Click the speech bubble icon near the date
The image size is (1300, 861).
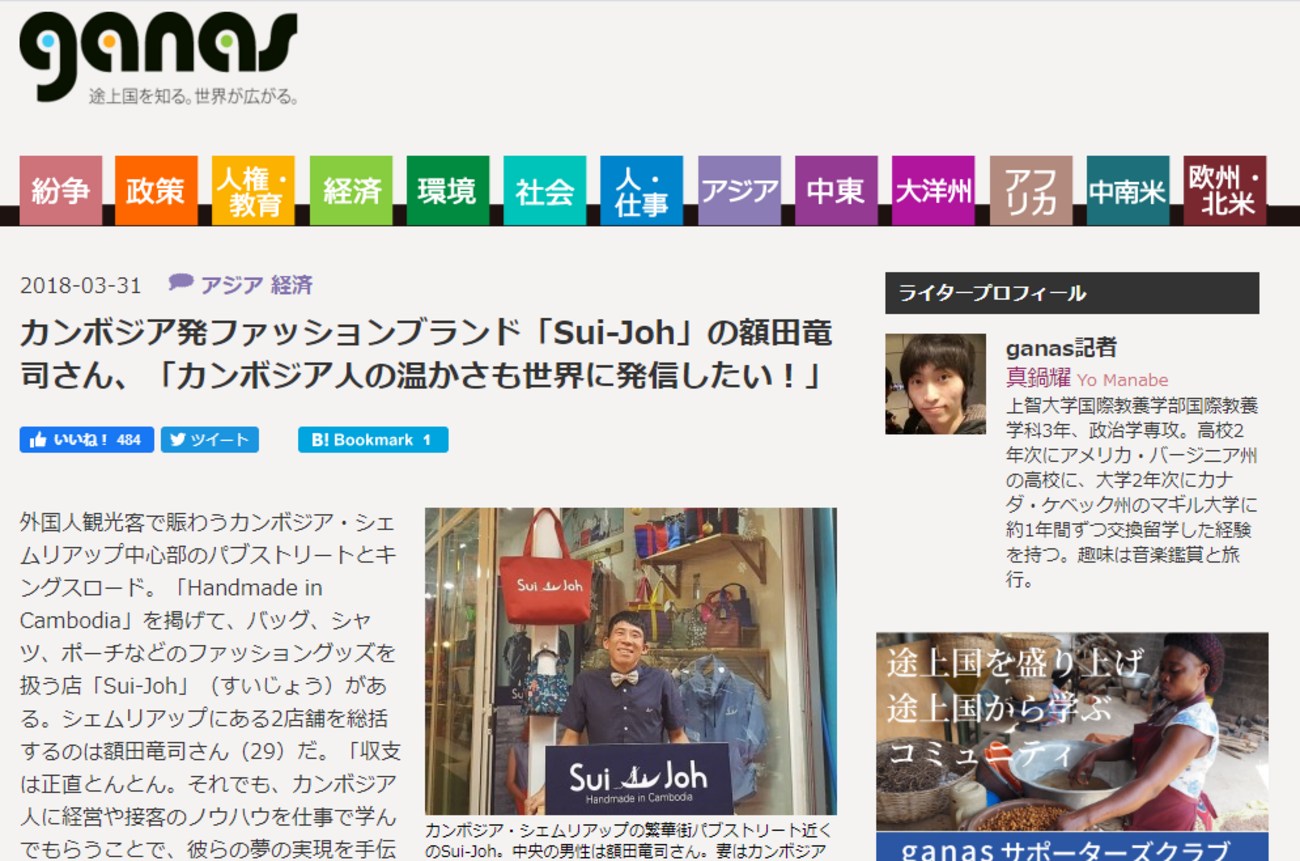[x=181, y=283]
